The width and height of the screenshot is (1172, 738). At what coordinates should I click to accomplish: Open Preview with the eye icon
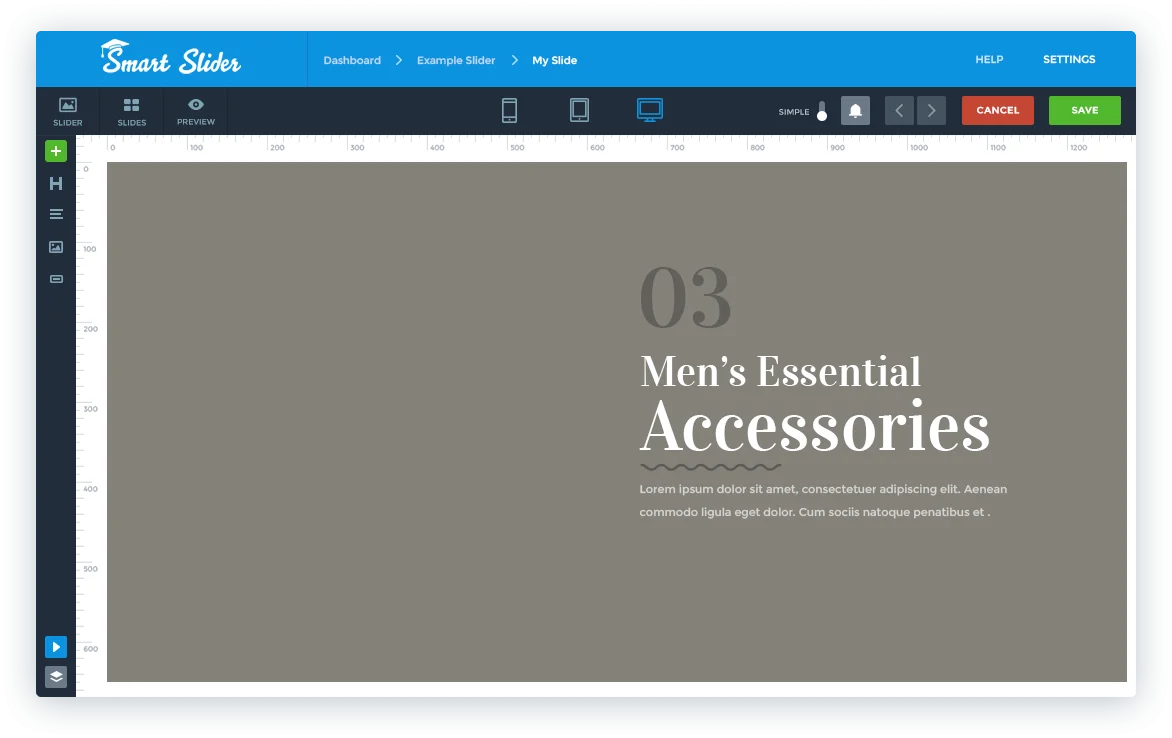point(196,111)
